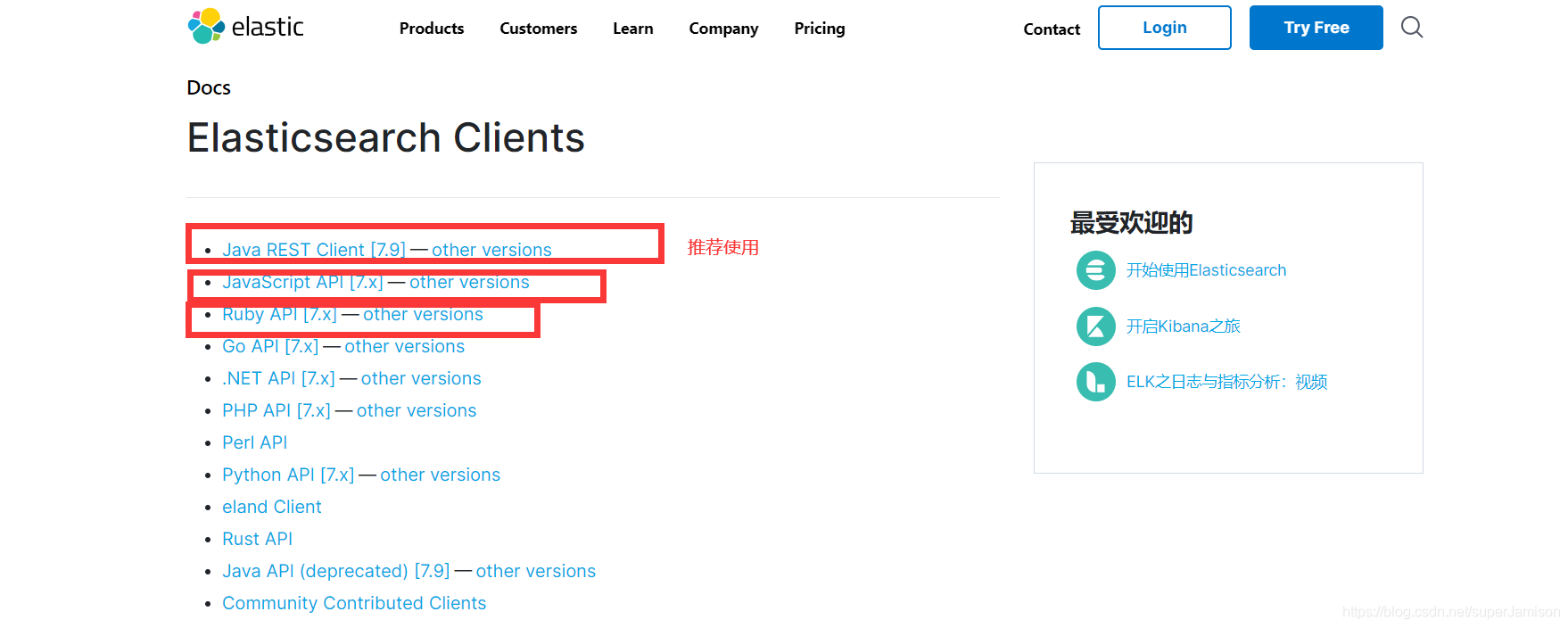
Task: Click the ELK Logstash icon in sidebar
Action: pos(1095,382)
